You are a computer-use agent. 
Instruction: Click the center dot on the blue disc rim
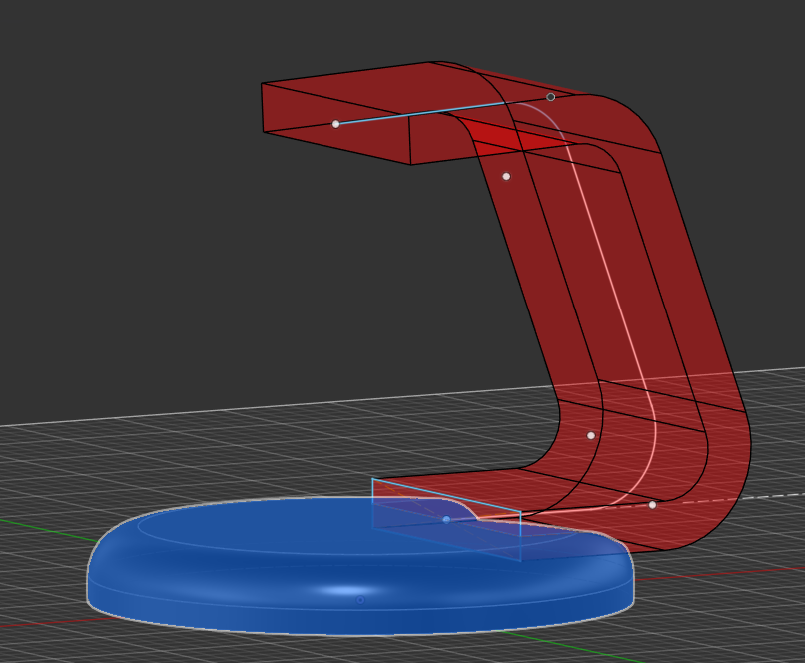coord(360,600)
